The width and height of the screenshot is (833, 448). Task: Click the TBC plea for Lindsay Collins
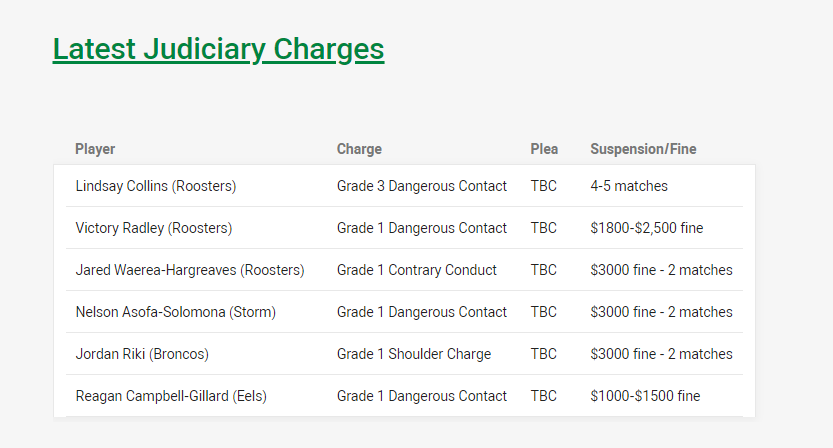pos(543,186)
